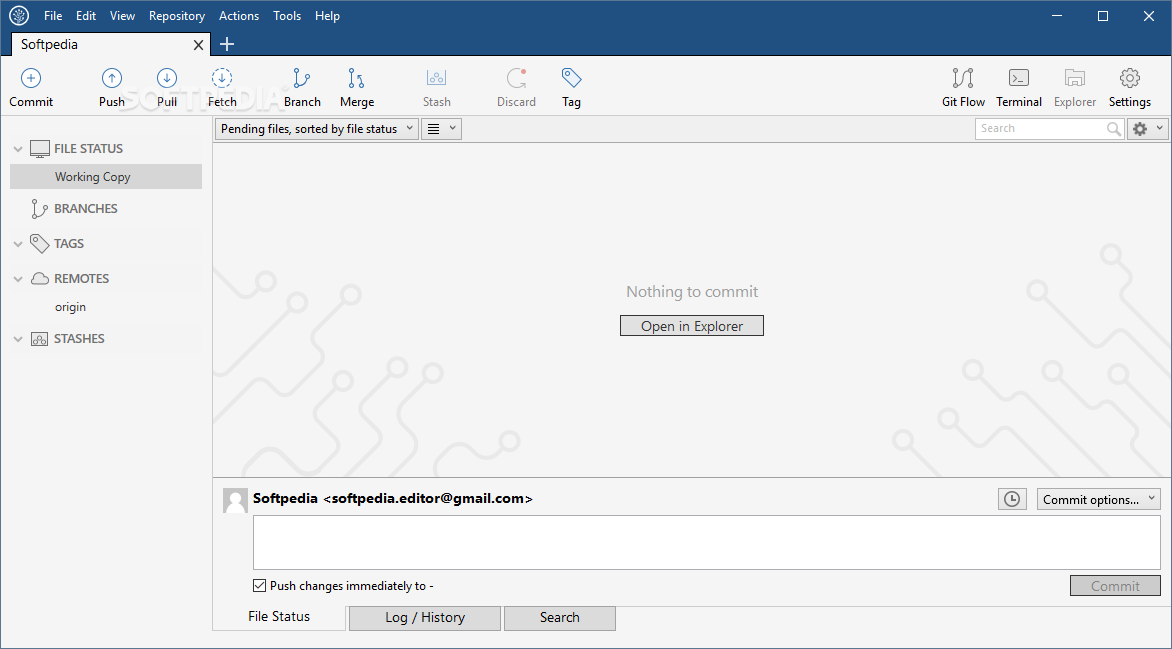Collapse the FILE STATUS section
The image size is (1172, 649).
coord(18,149)
